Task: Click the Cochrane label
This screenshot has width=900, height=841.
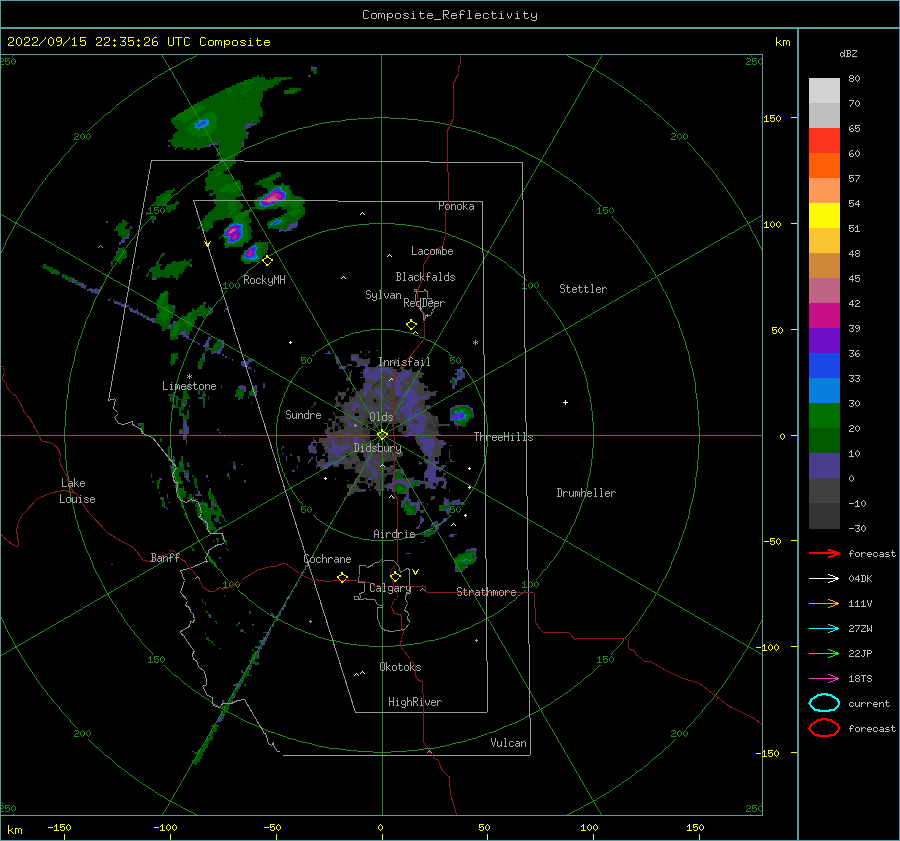Action: click(327, 559)
